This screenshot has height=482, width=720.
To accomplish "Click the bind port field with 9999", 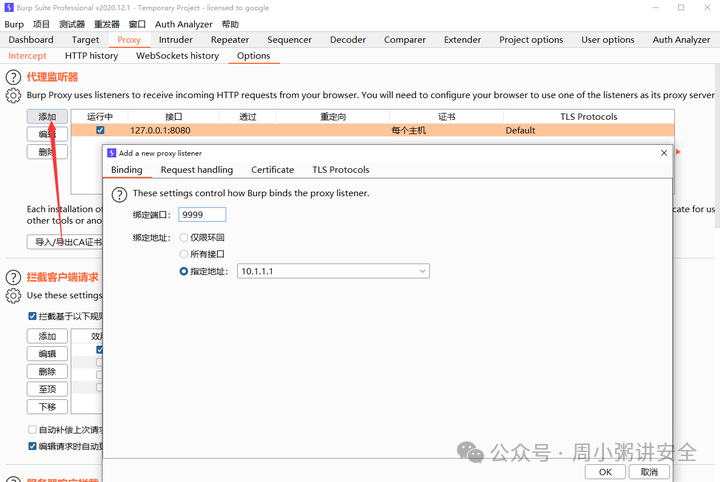I will tap(202, 214).
